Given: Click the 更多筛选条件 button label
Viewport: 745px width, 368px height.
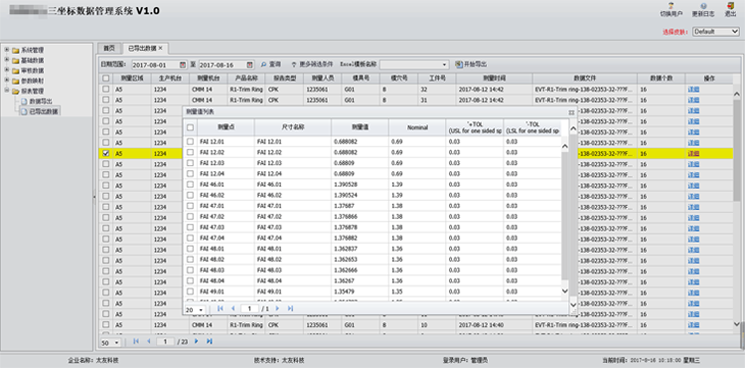Looking at the screenshot, I should pyautogui.click(x=316, y=65).
